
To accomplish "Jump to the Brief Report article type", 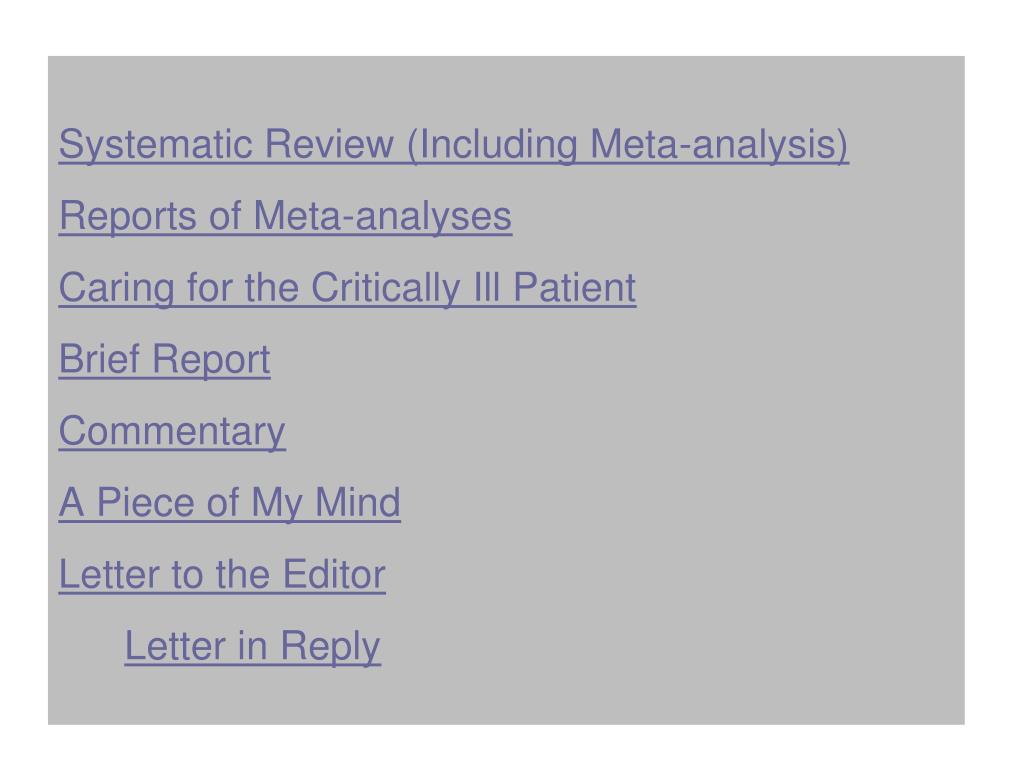I will click(165, 359).
